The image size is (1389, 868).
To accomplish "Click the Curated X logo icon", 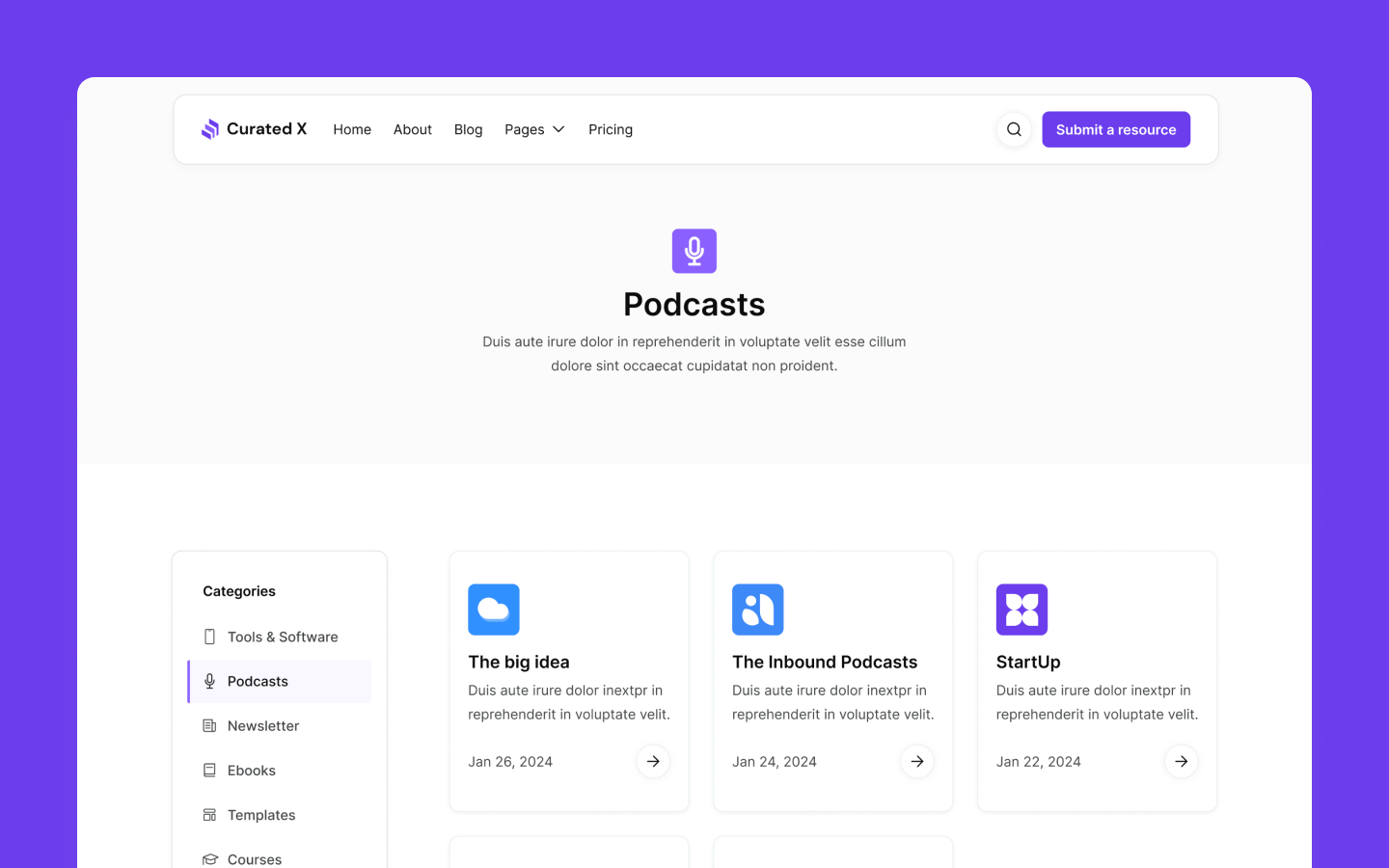I will 211,128.
